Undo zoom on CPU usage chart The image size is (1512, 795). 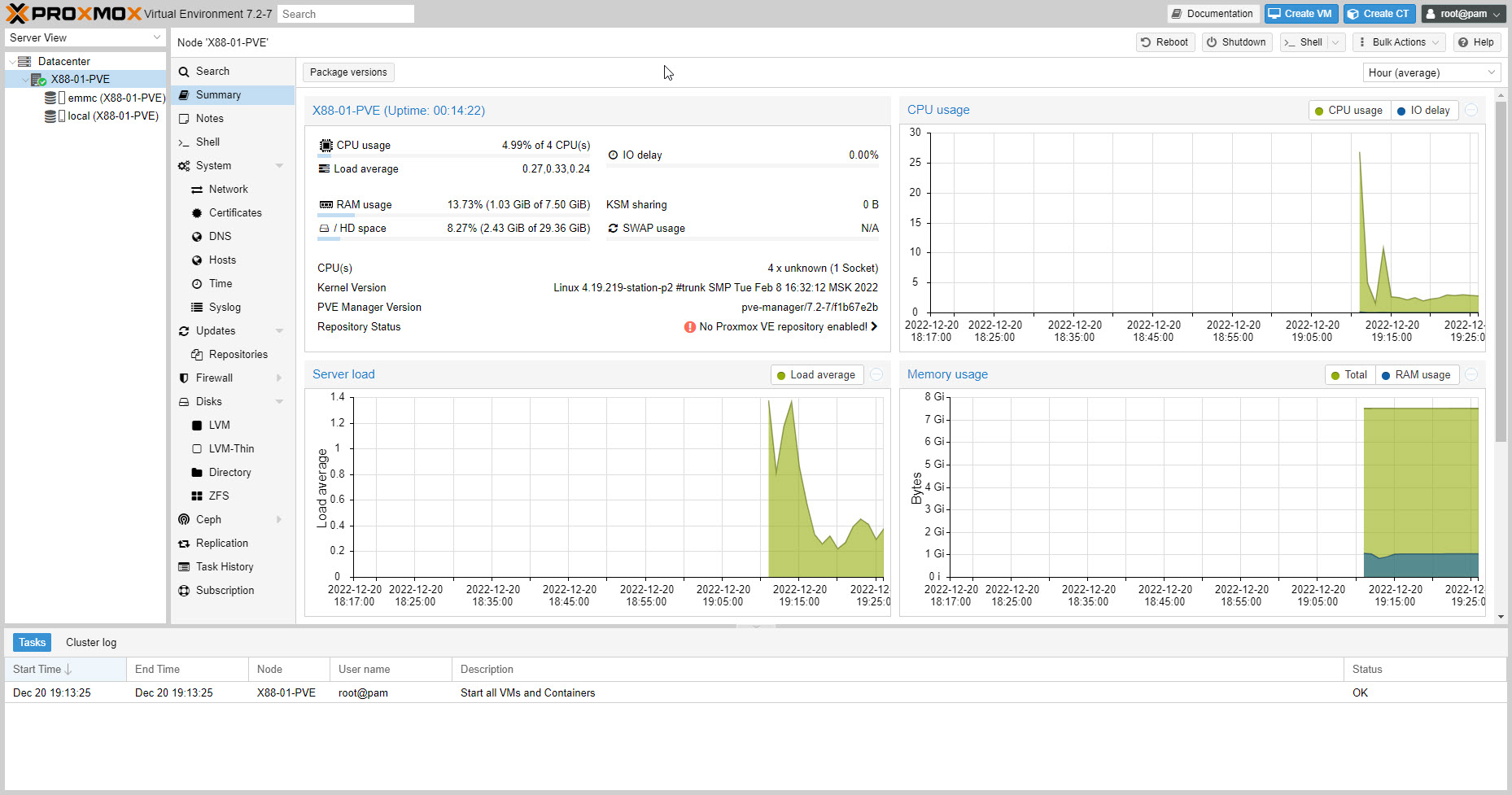click(x=1471, y=111)
